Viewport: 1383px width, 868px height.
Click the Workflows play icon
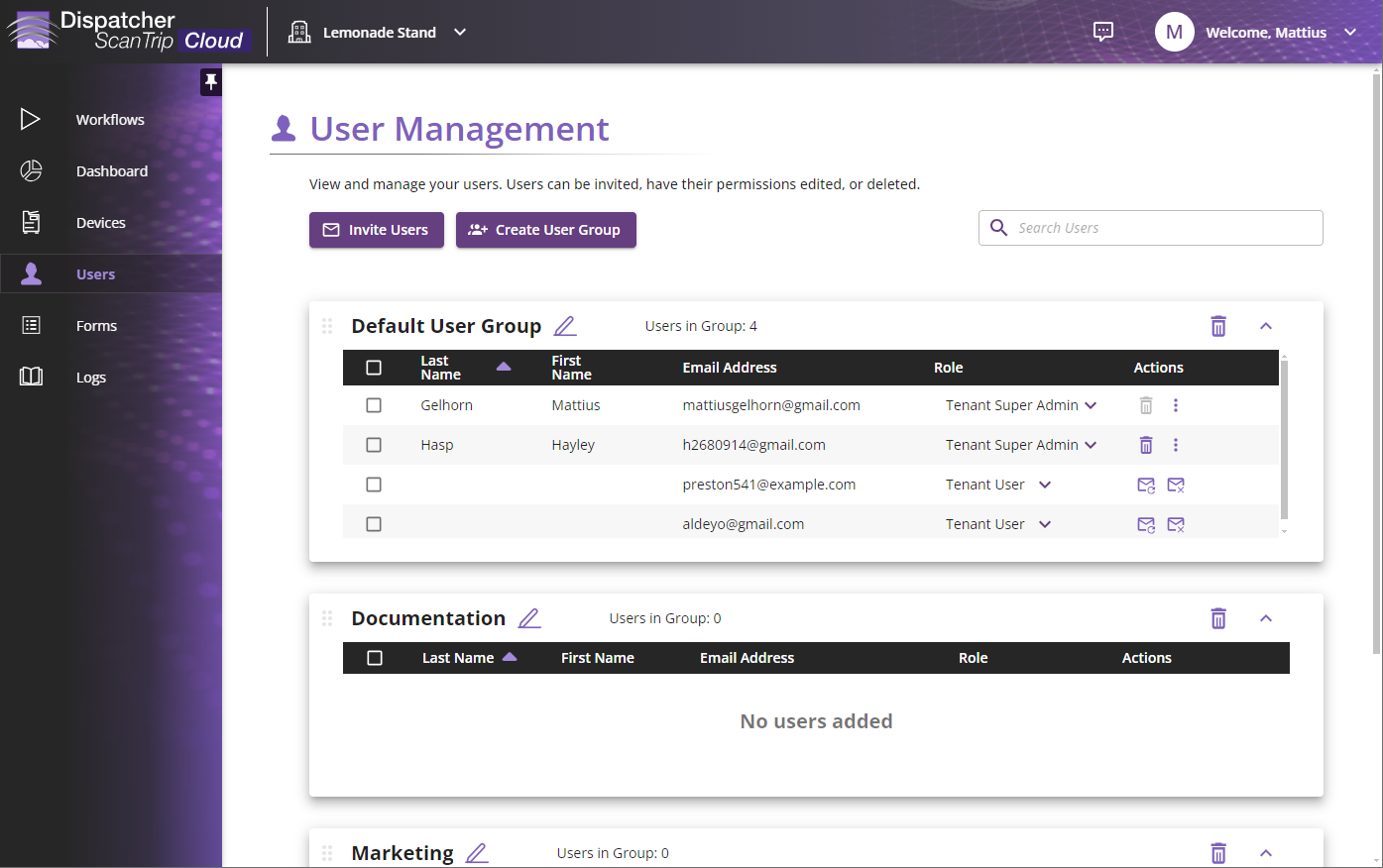[31, 119]
